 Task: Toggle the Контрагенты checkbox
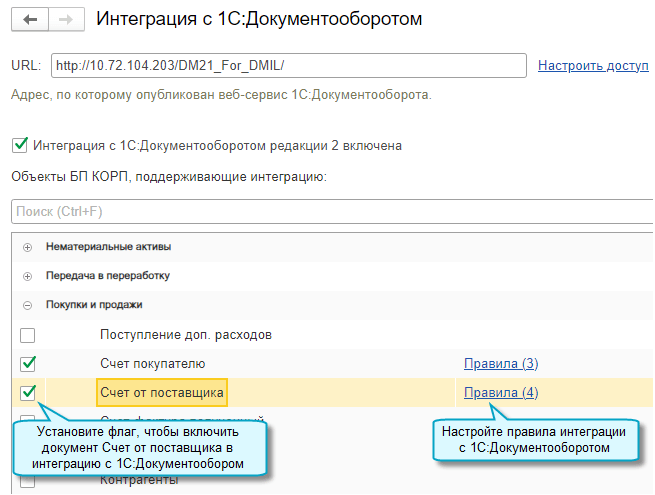tap(28, 481)
